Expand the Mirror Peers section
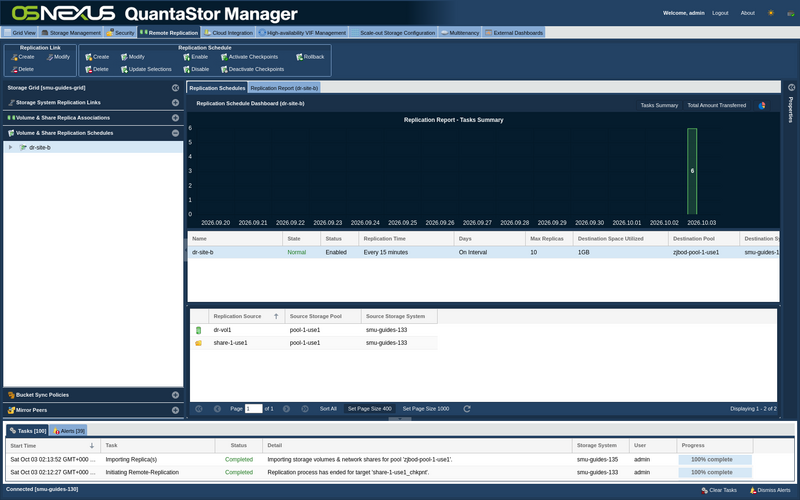This screenshot has height=500, width=800. [176, 410]
